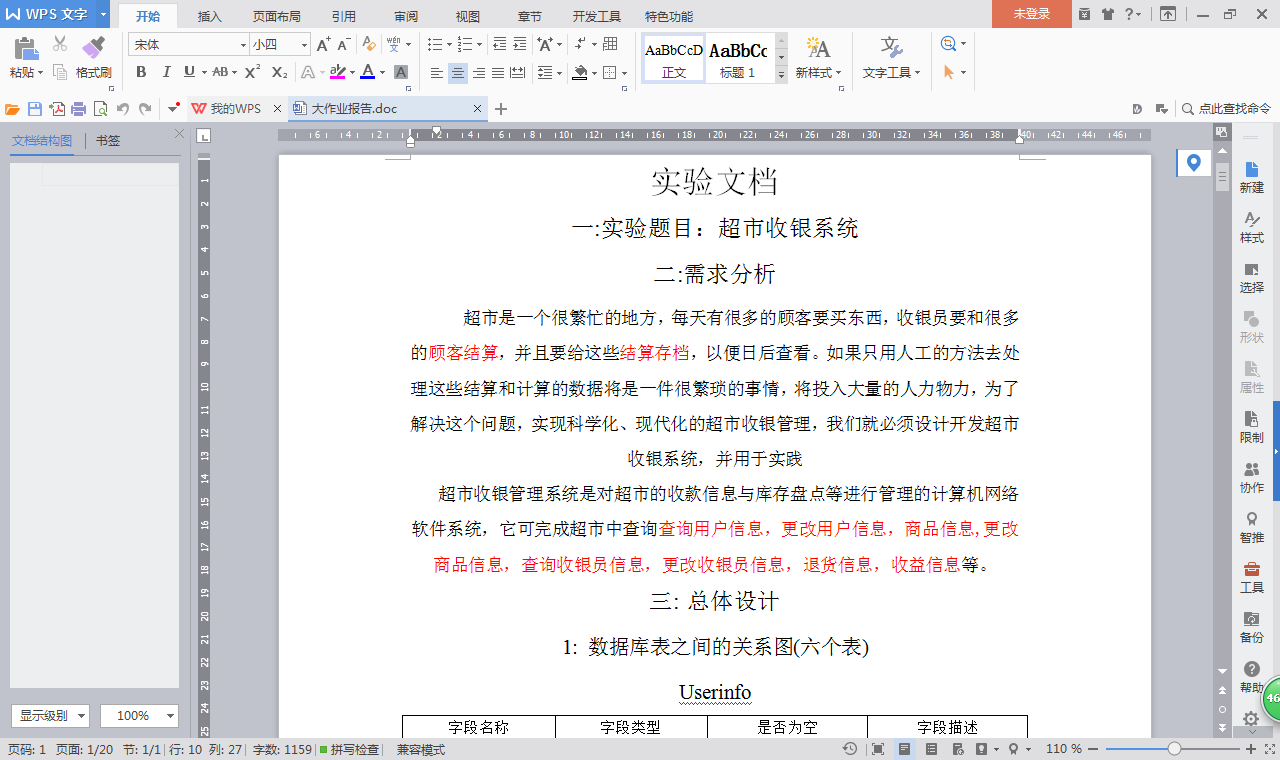This screenshot has height=760, width=1280.
Task: Decrease paragraph indent
Action: coord(499,45)
